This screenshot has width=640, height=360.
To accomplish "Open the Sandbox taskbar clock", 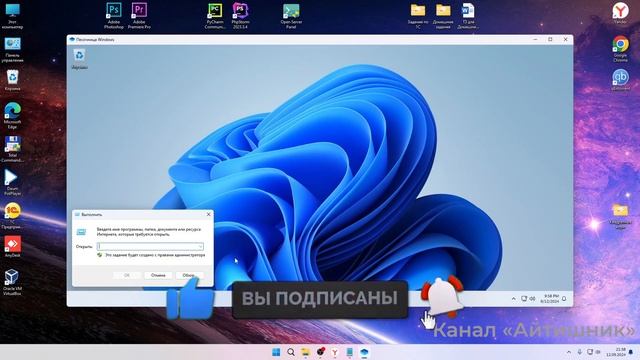I will [x=550, y=298].
